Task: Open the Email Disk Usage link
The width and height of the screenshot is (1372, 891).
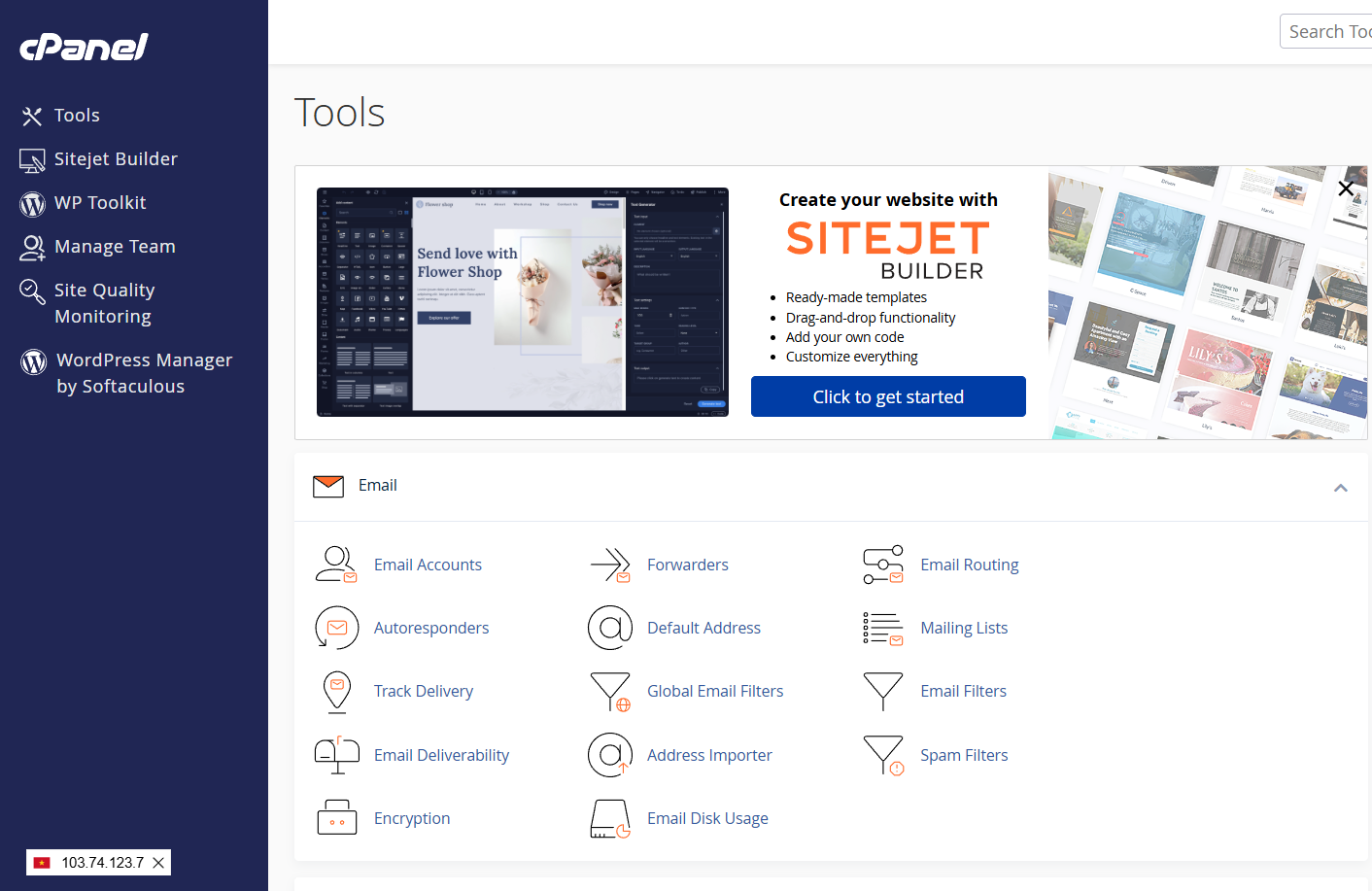Action: [x=707, y=818]
